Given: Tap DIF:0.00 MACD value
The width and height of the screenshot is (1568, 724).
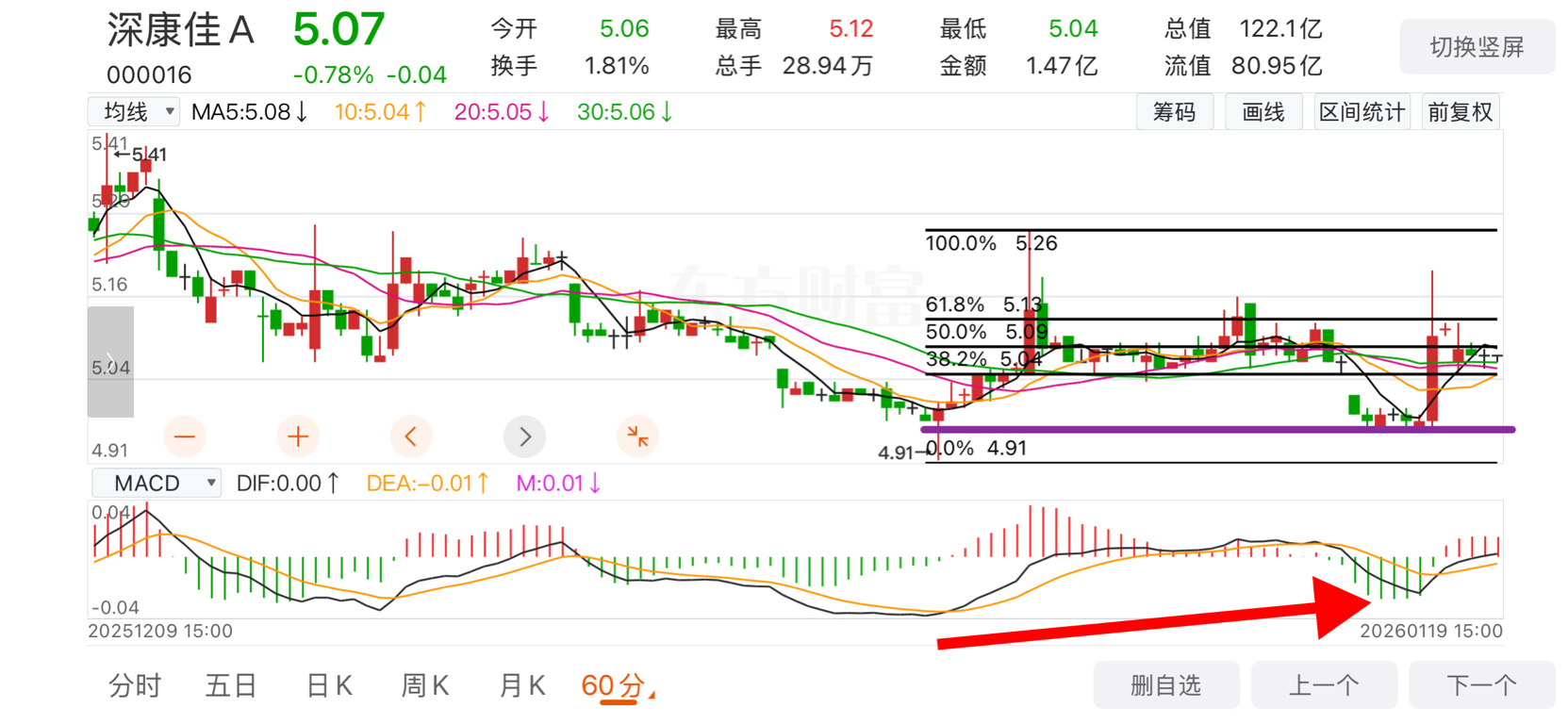Looking at the screenshot, I should click(288, 484).
